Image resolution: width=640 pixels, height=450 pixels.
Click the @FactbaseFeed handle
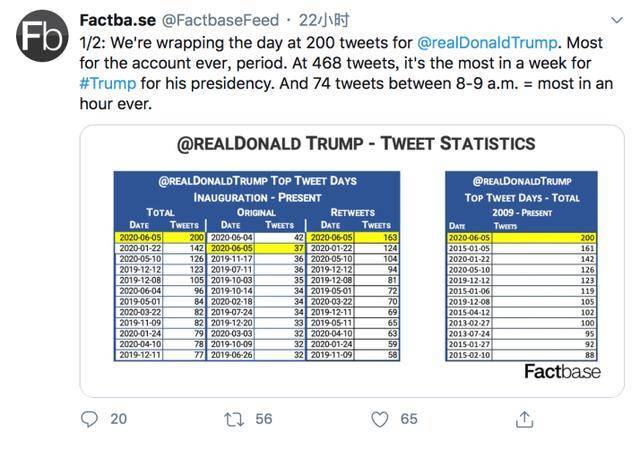click(212, 20)
